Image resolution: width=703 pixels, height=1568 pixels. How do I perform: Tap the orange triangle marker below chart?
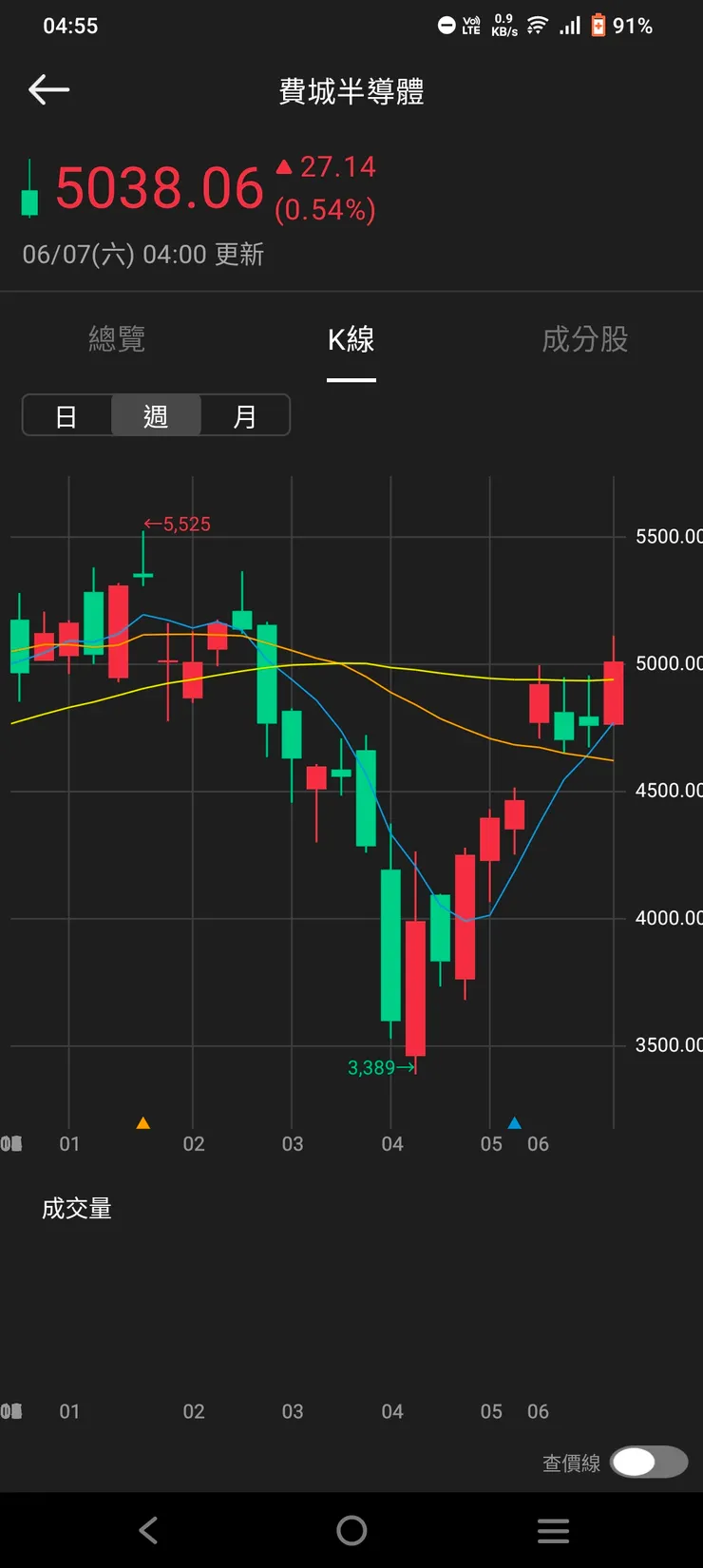pos(143,1123)
